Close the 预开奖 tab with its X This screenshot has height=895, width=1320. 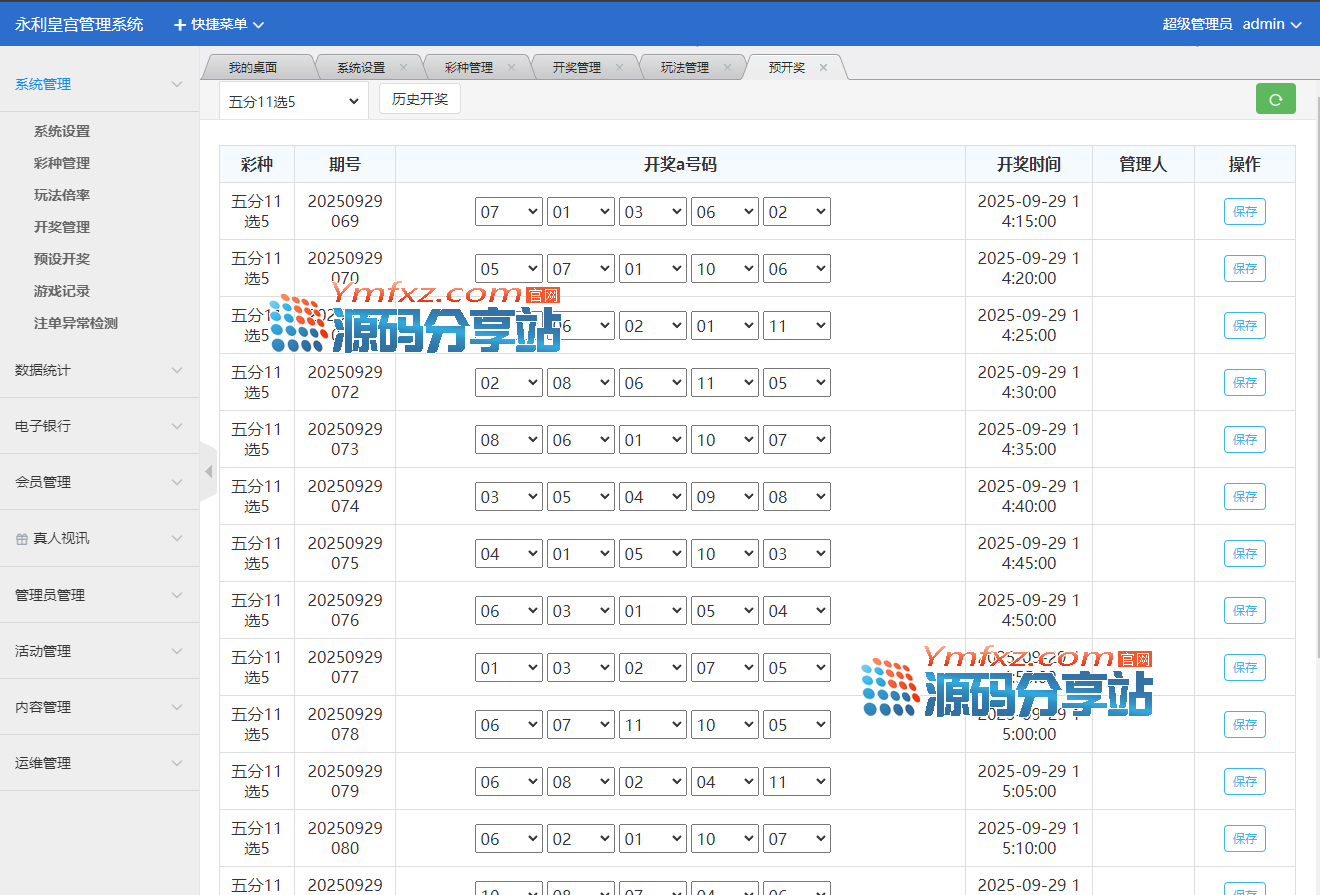823,68
